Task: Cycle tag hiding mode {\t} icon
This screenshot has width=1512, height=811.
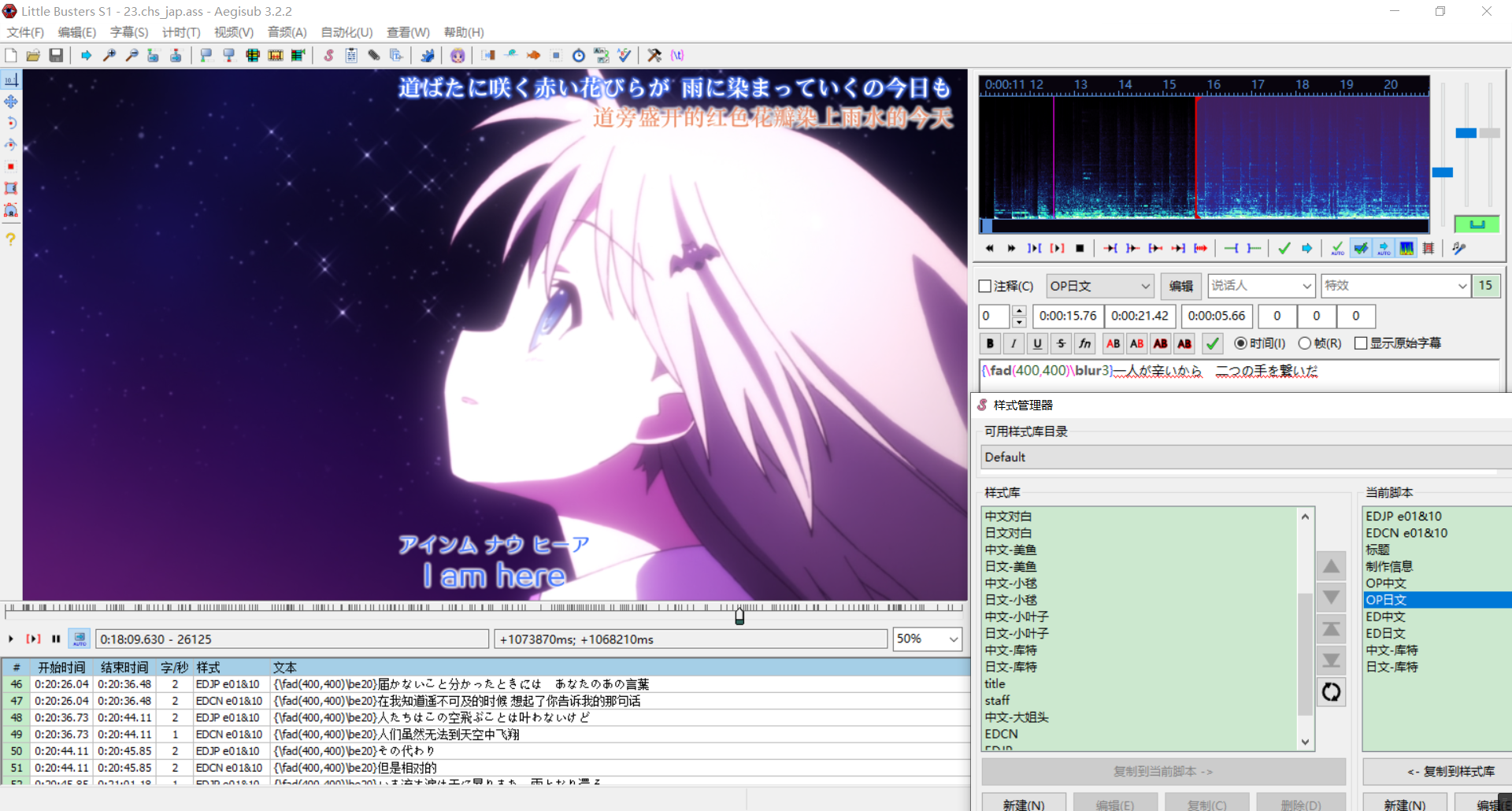Action: 677,55
